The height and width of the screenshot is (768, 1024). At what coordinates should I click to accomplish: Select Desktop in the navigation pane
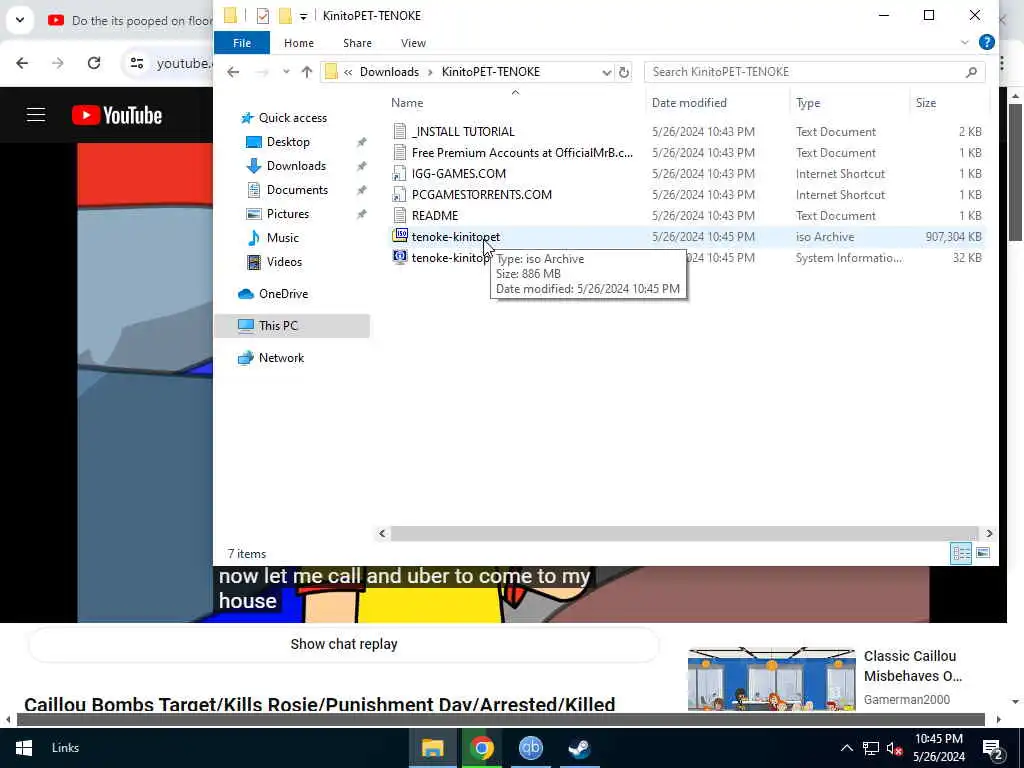[287, 142]
